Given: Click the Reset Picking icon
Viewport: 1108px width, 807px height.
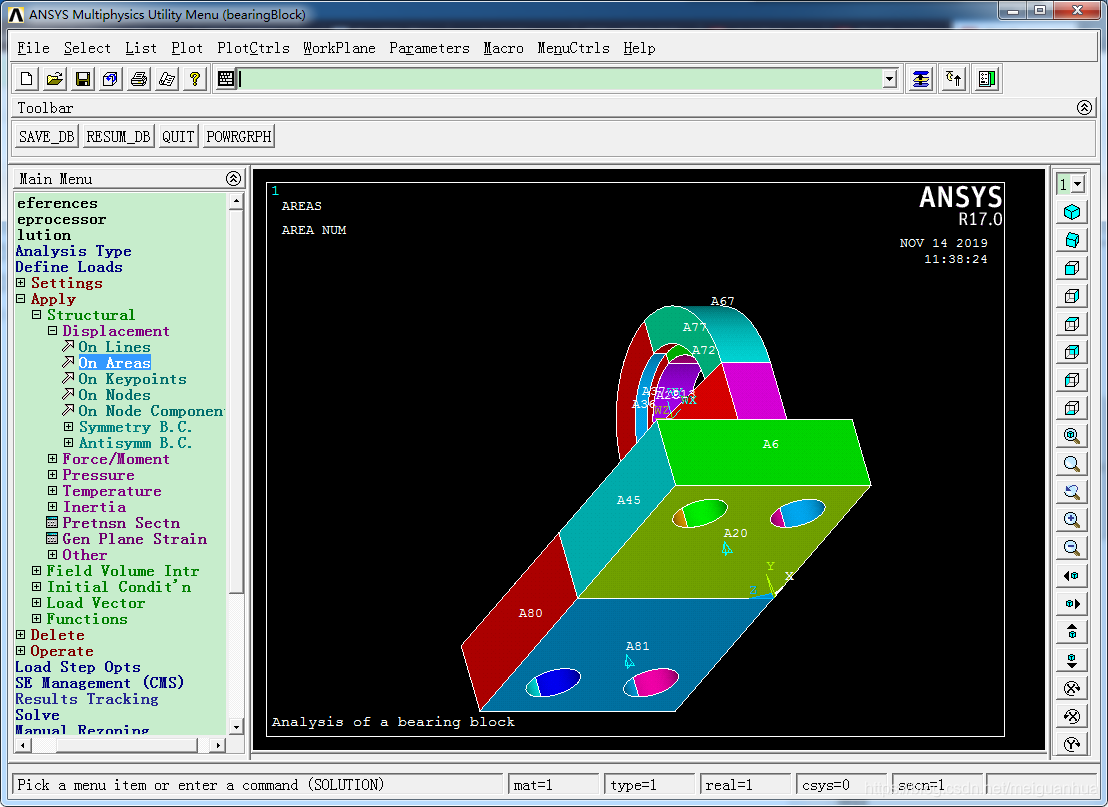Looking at the screenshot, I should point(954,79).
